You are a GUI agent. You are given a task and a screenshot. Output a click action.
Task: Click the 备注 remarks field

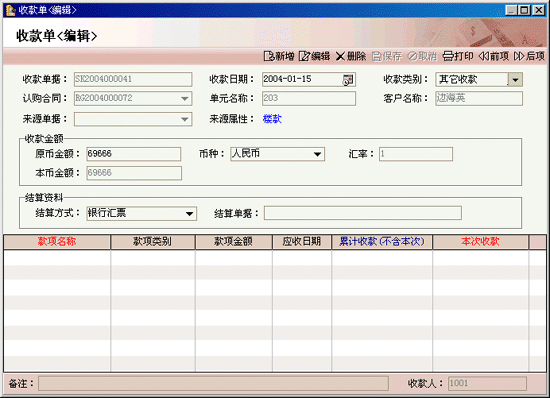click(213, 383)
